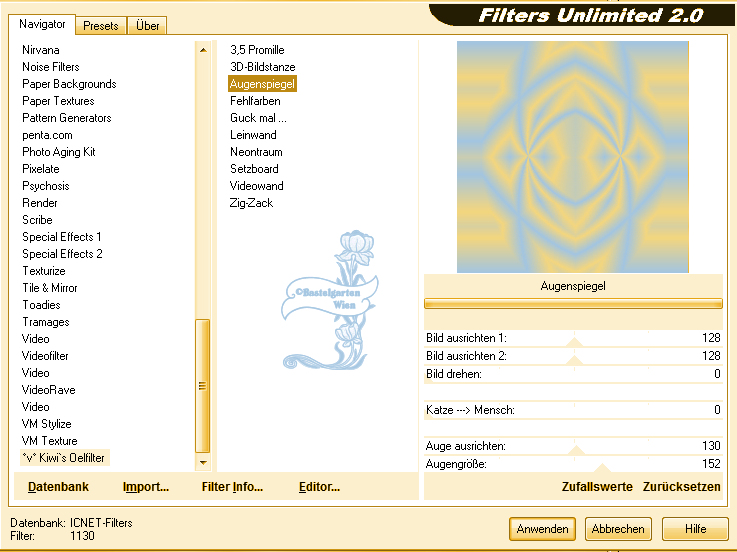The width and height of the screenshot is (737, 552).
Task: Click the Datenbank: ICNET-Filters status text
Action: (71, 523)
